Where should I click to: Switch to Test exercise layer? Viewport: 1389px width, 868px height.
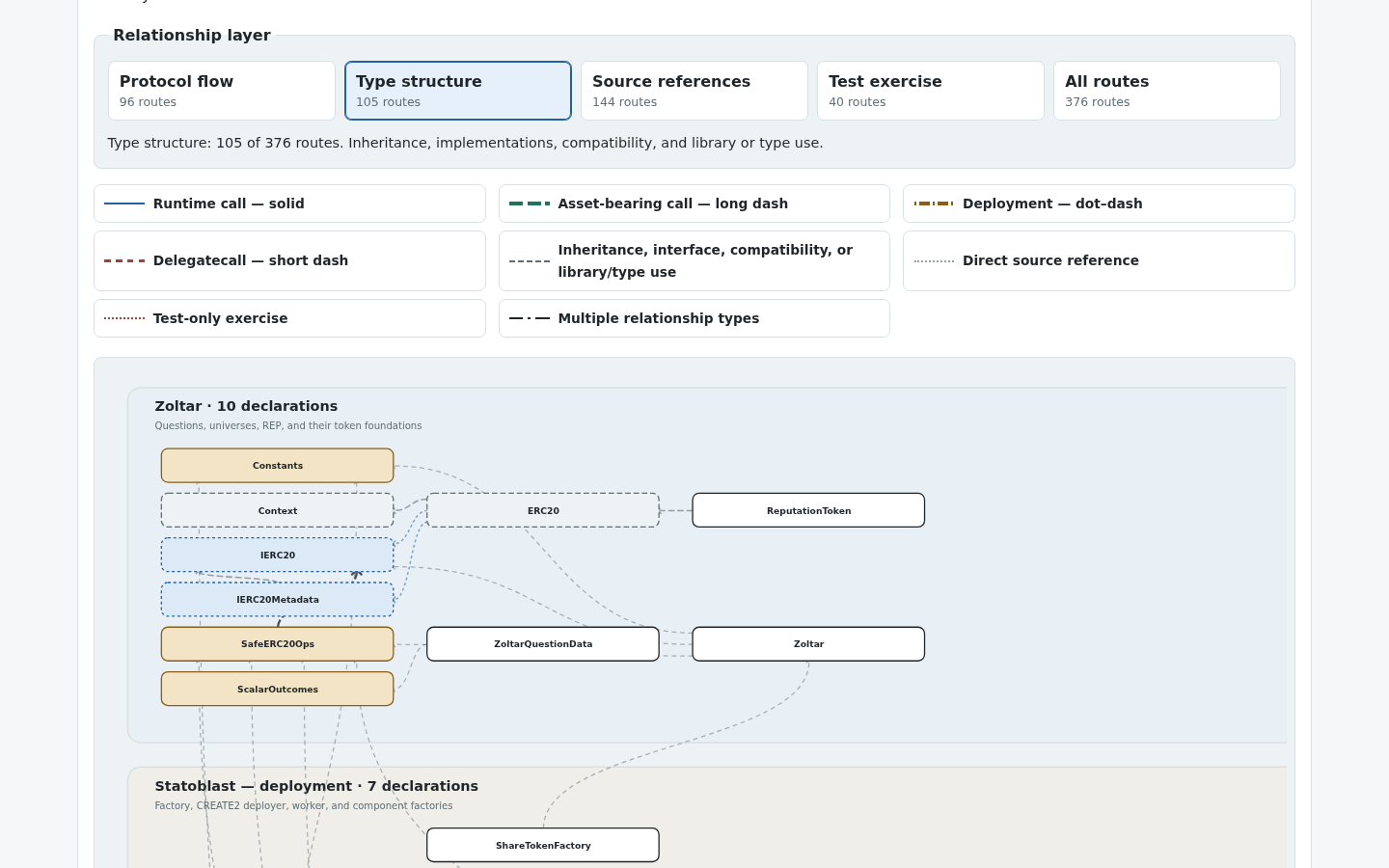(x=931, y=91)
